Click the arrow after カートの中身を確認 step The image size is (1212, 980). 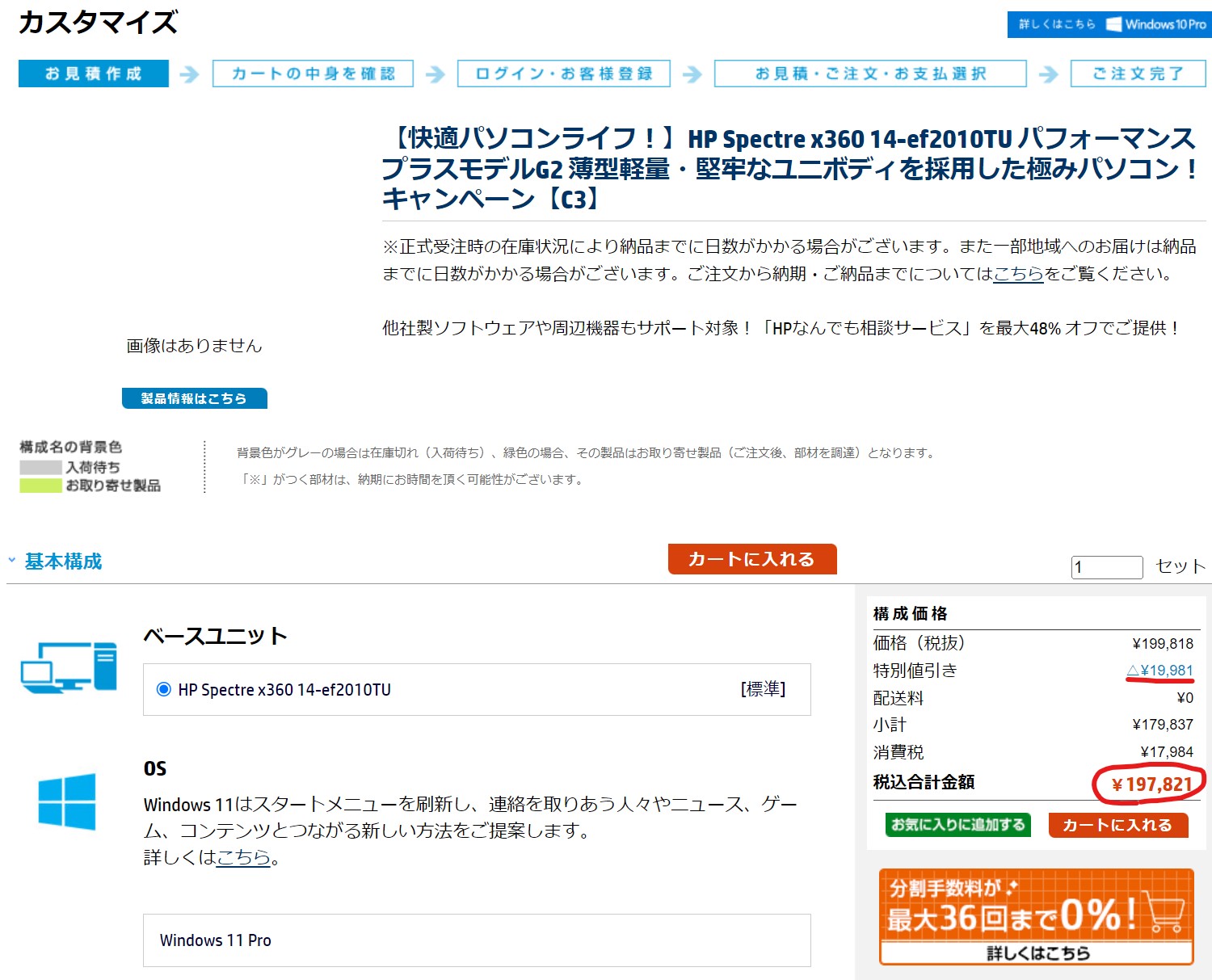click(x=436, y=74)
